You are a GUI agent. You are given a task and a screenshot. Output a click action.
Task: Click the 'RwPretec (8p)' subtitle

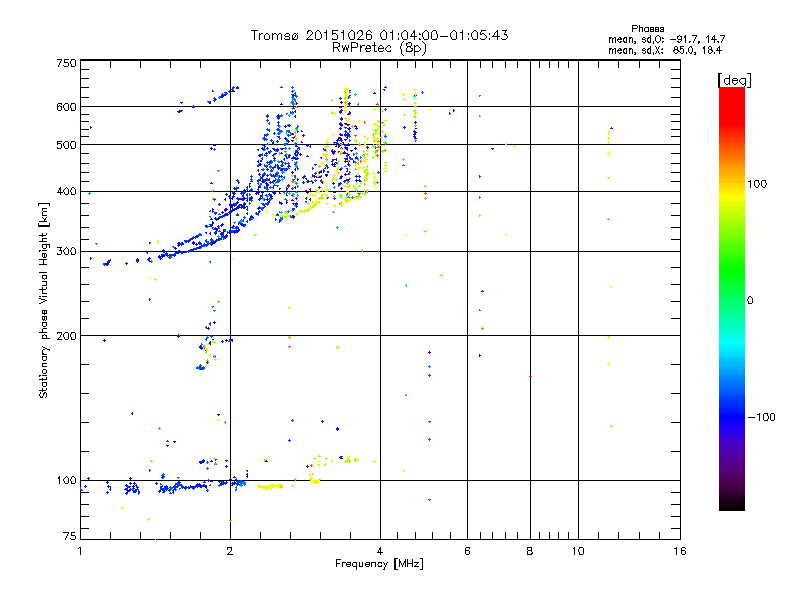tap(379, 48)
